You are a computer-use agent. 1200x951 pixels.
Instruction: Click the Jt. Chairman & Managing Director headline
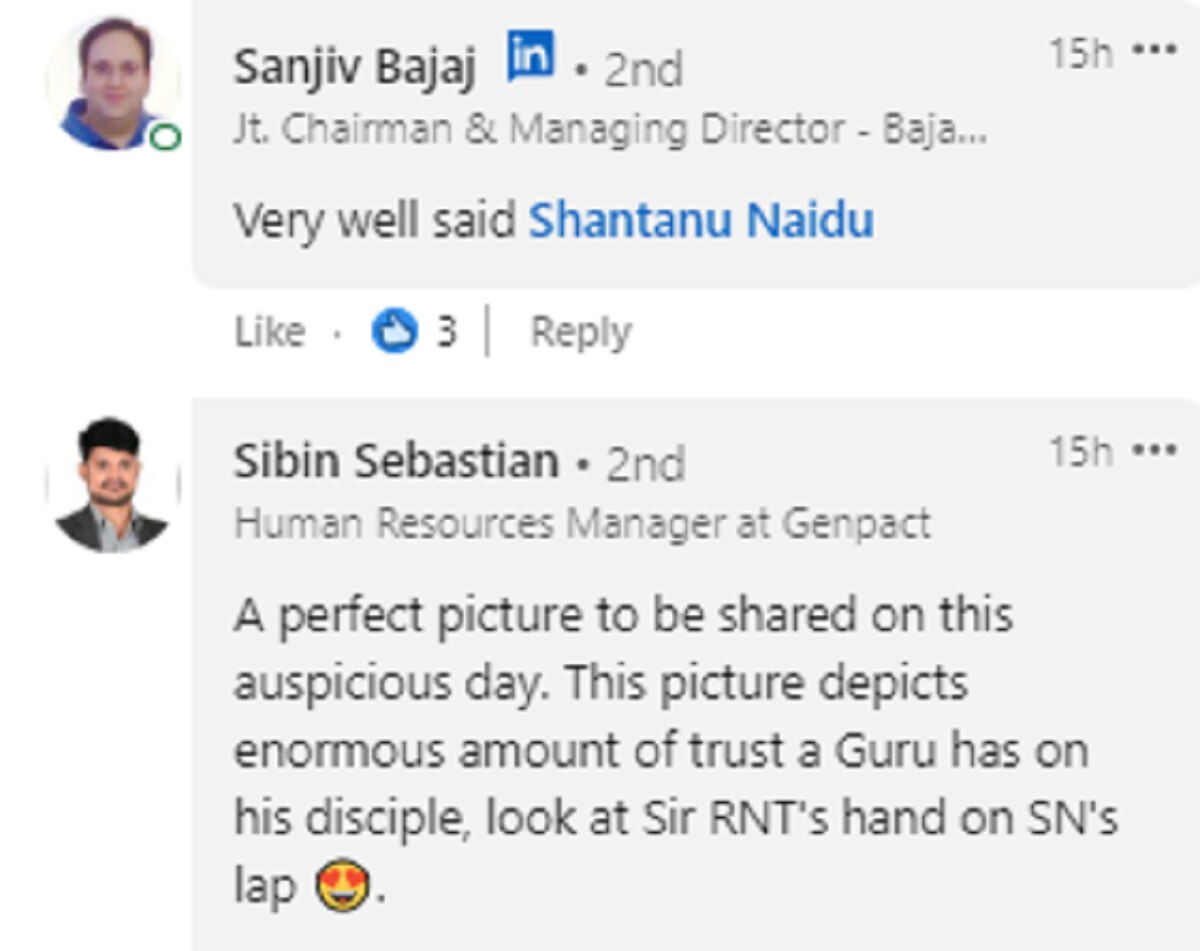tap(610, 130)
